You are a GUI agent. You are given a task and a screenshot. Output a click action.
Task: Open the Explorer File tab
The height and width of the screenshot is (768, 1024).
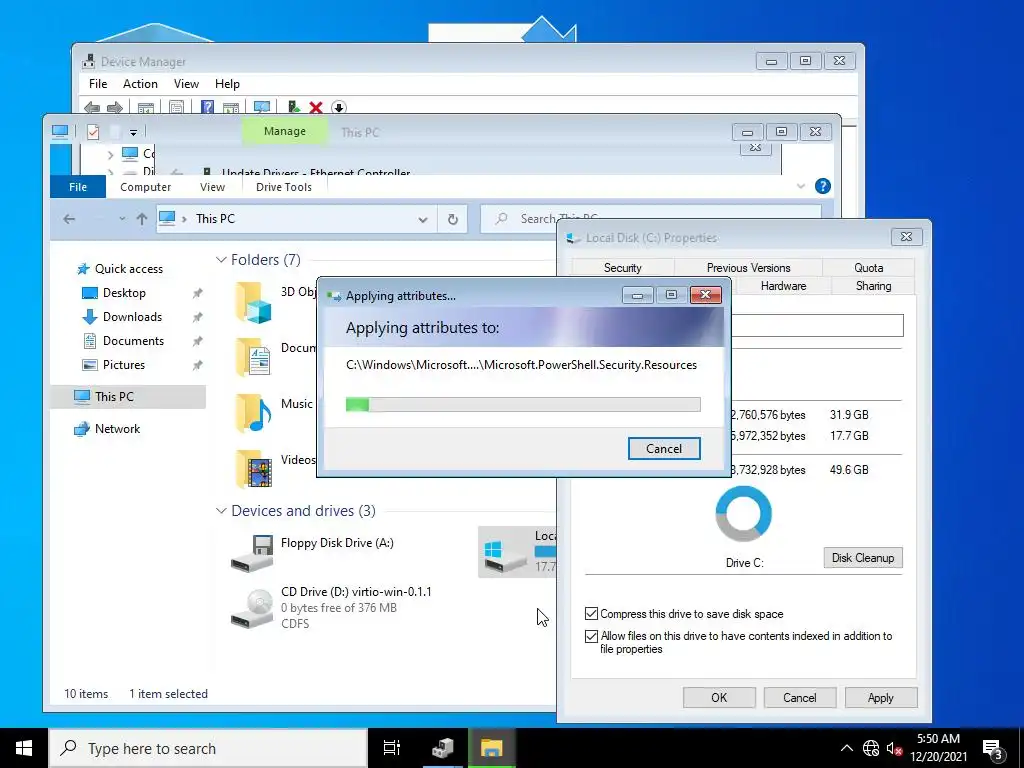pos(78,187)
